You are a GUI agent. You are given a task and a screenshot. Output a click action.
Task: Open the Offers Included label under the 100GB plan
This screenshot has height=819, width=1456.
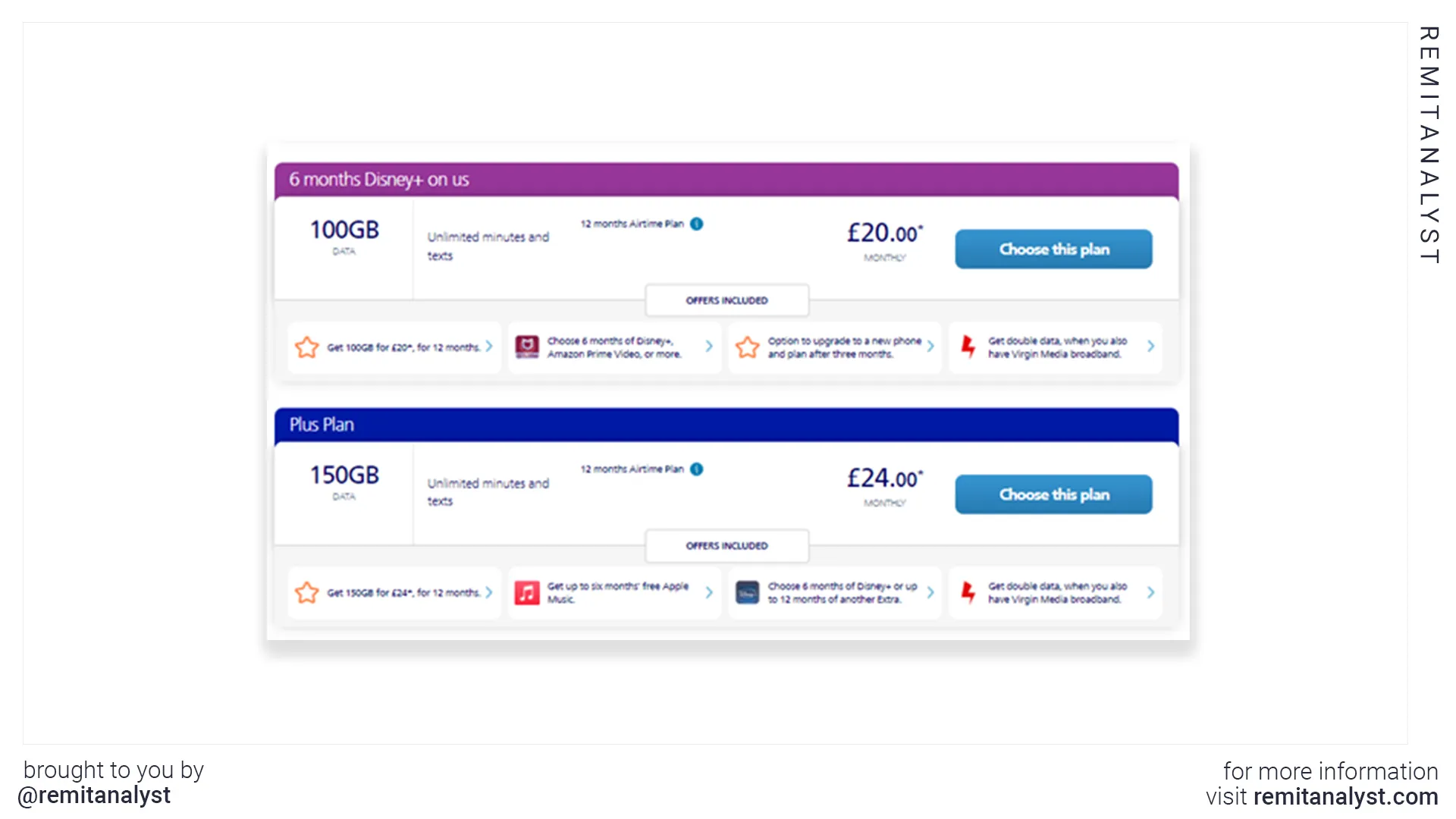pyautogui.click(x=726, y=300)
